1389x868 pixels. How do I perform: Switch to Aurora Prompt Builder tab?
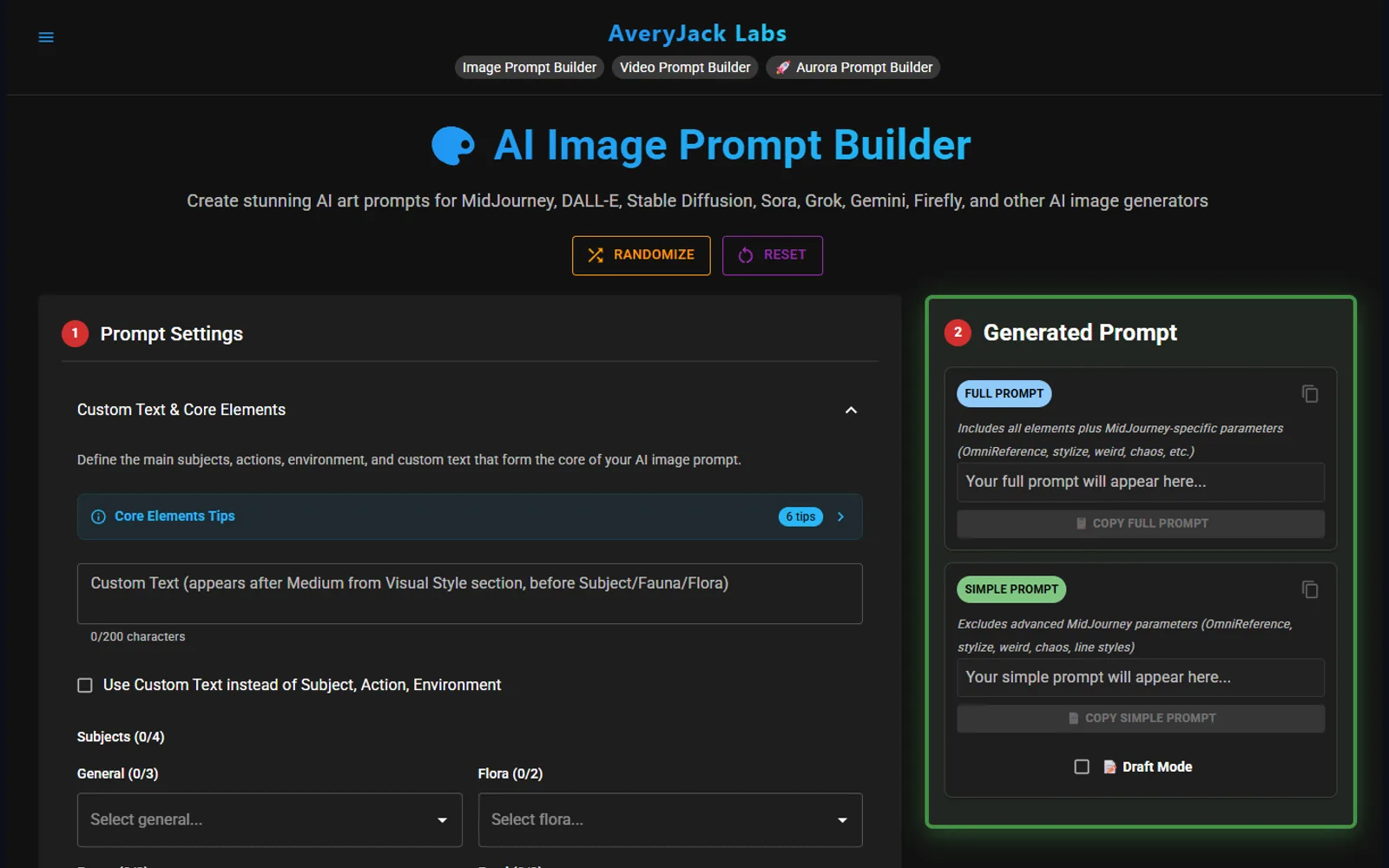852,68
